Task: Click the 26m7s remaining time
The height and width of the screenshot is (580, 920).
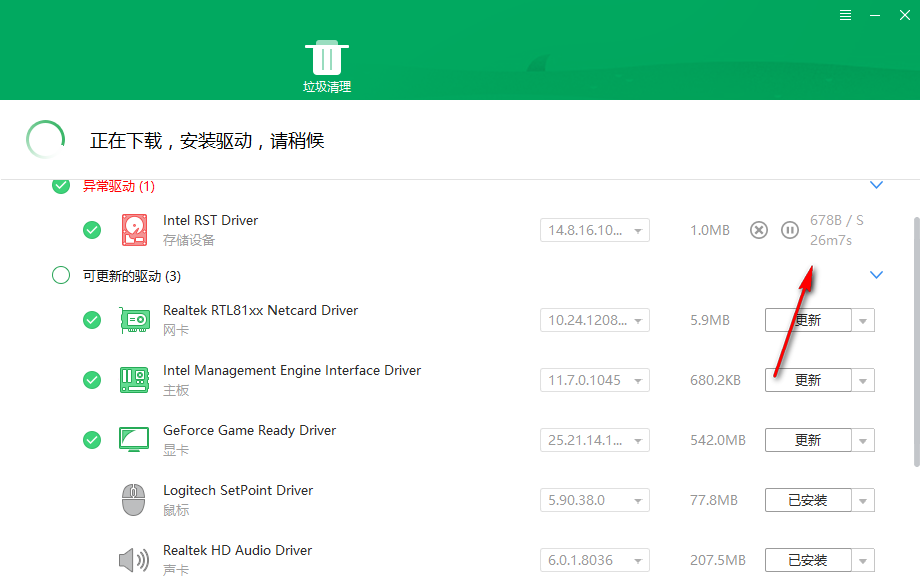Action: pos(831,240)
